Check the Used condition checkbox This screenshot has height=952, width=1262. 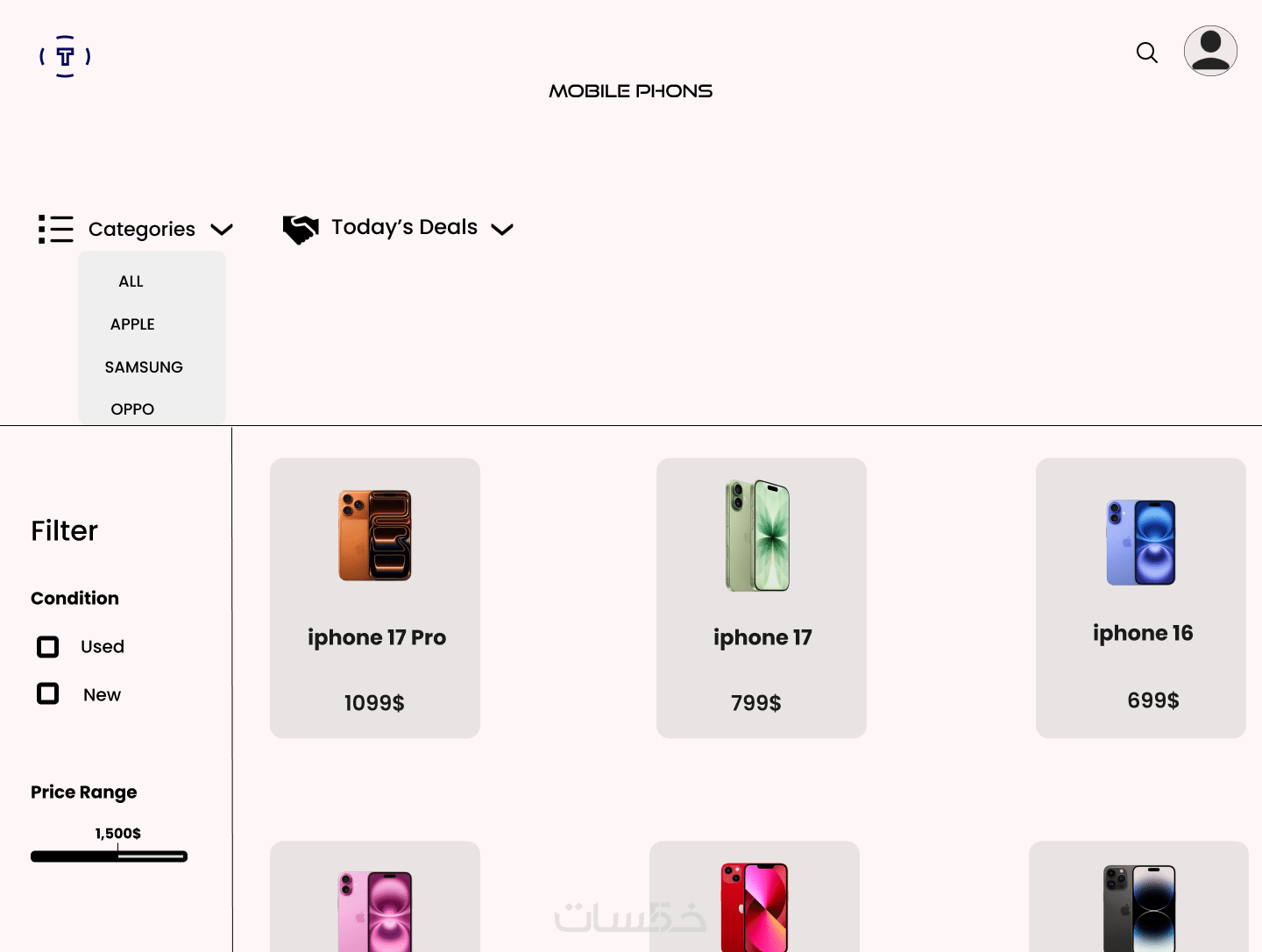[x=48, y=647]
